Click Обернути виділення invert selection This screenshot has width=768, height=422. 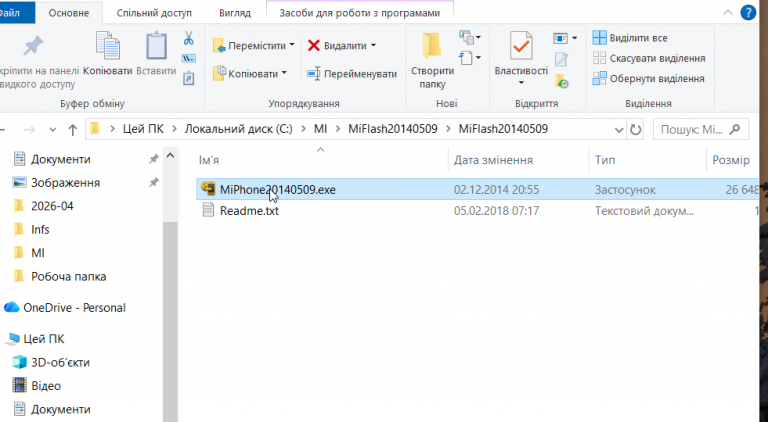coord(648,78)
